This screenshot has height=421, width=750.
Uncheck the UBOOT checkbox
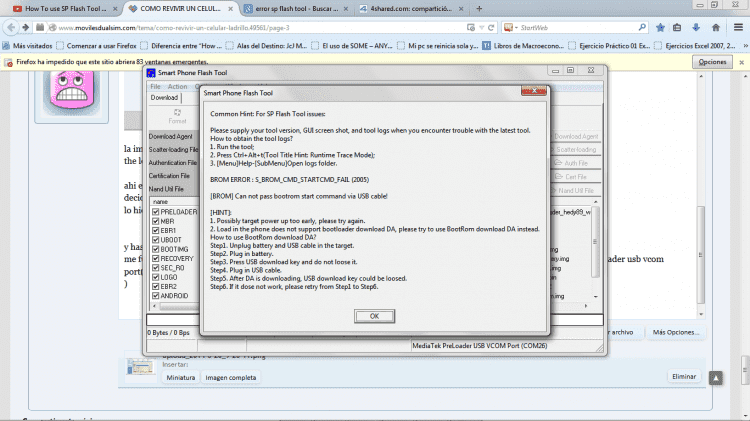pos(155,240)
